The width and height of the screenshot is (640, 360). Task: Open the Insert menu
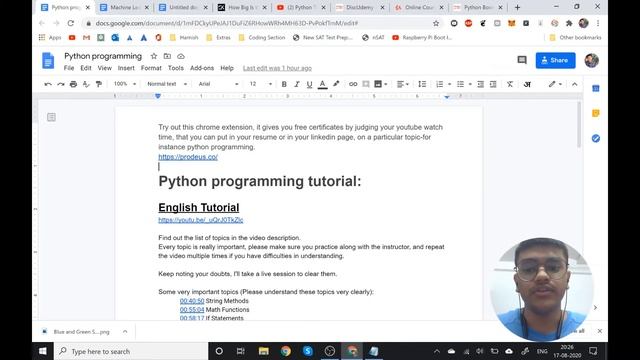(x=126, y=68)
